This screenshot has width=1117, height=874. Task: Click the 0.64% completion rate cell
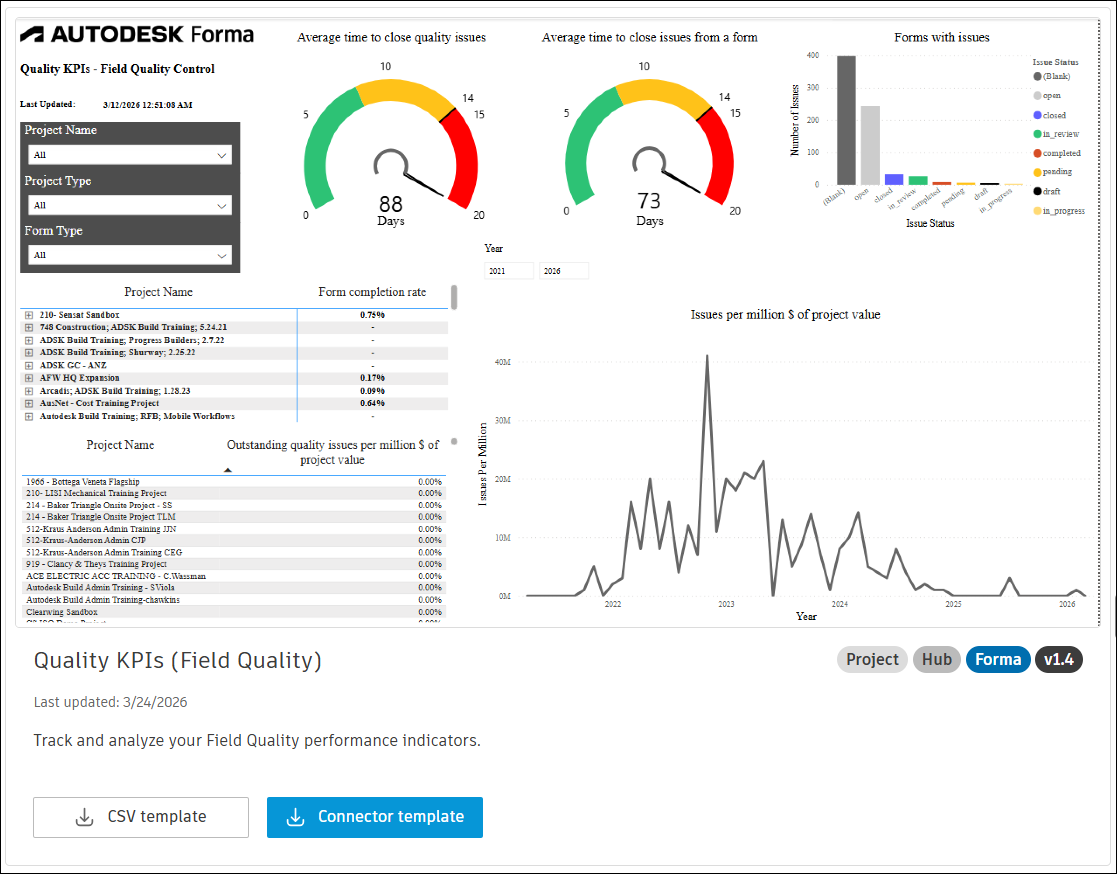(x=372, y=403)
